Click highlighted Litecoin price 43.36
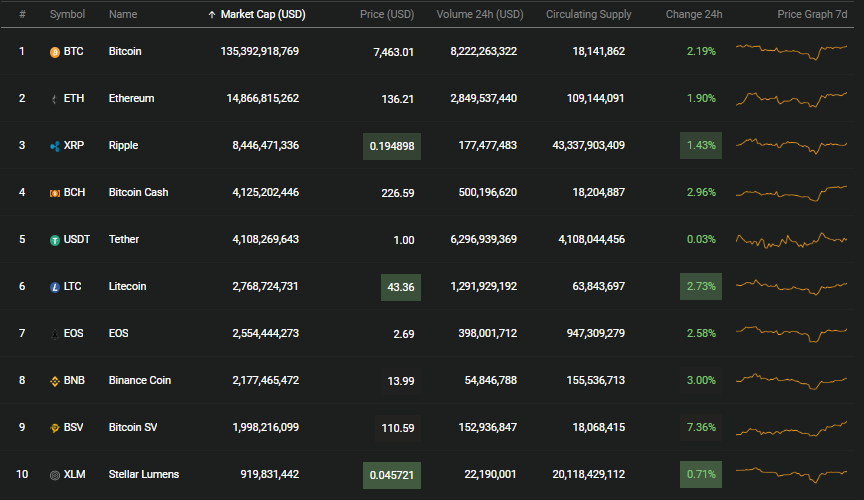The width and height of the screenshot is (864, 500). coord(401,287)
